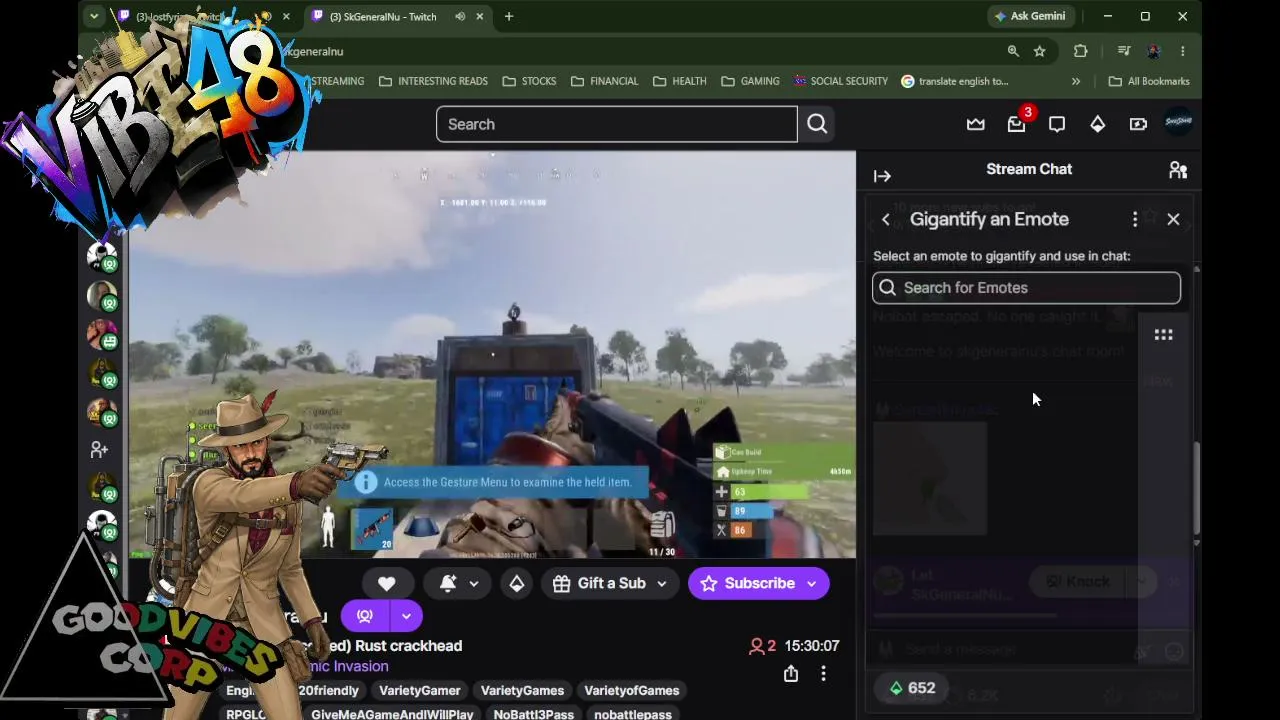Image resolution: width=1280 pixels, height=720 pixels.
Task: Click the GiveMeAGameAndIWillPlay tag
Action: 392,714
